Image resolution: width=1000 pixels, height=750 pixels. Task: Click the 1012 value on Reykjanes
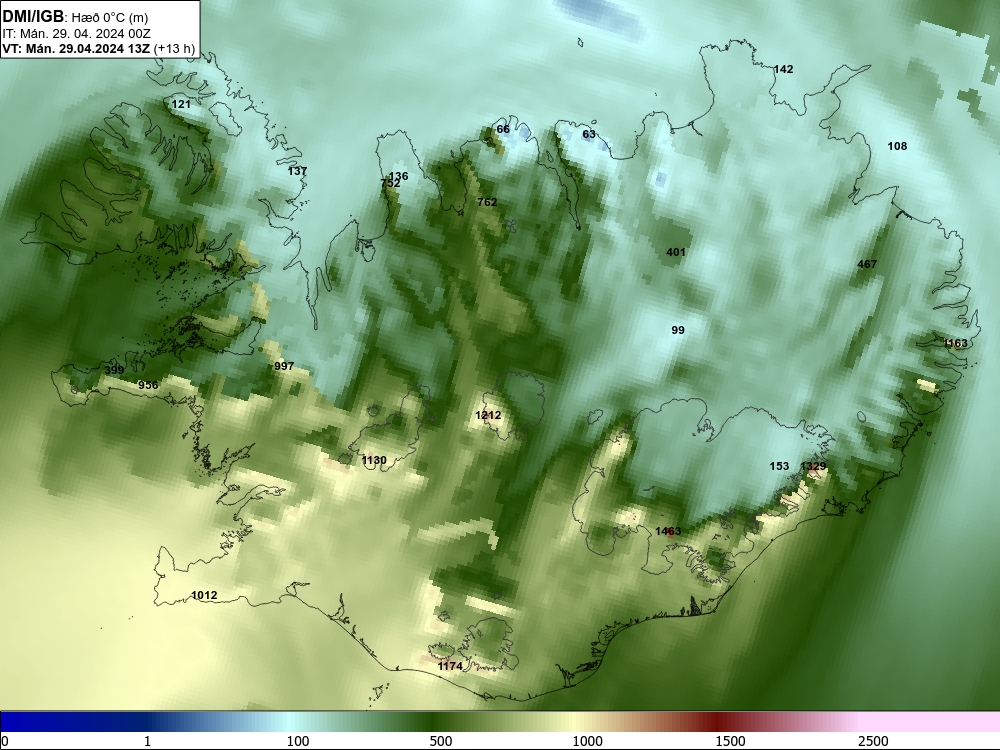(x=204, y=595)
